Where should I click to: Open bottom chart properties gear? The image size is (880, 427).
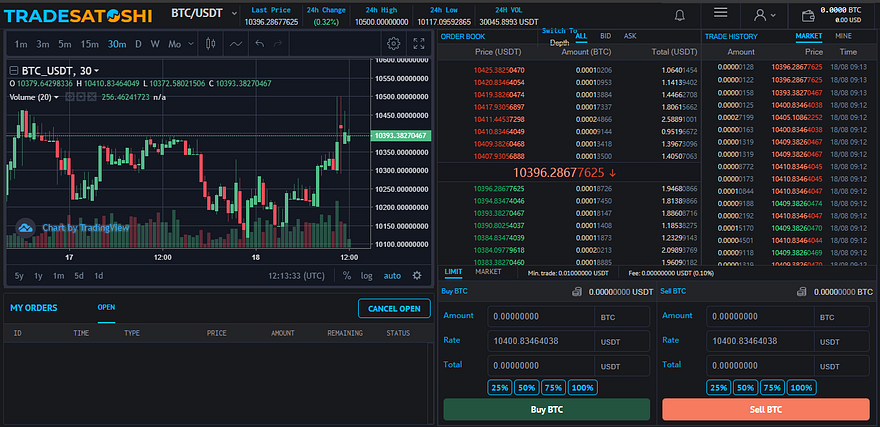tap(417, 276)
